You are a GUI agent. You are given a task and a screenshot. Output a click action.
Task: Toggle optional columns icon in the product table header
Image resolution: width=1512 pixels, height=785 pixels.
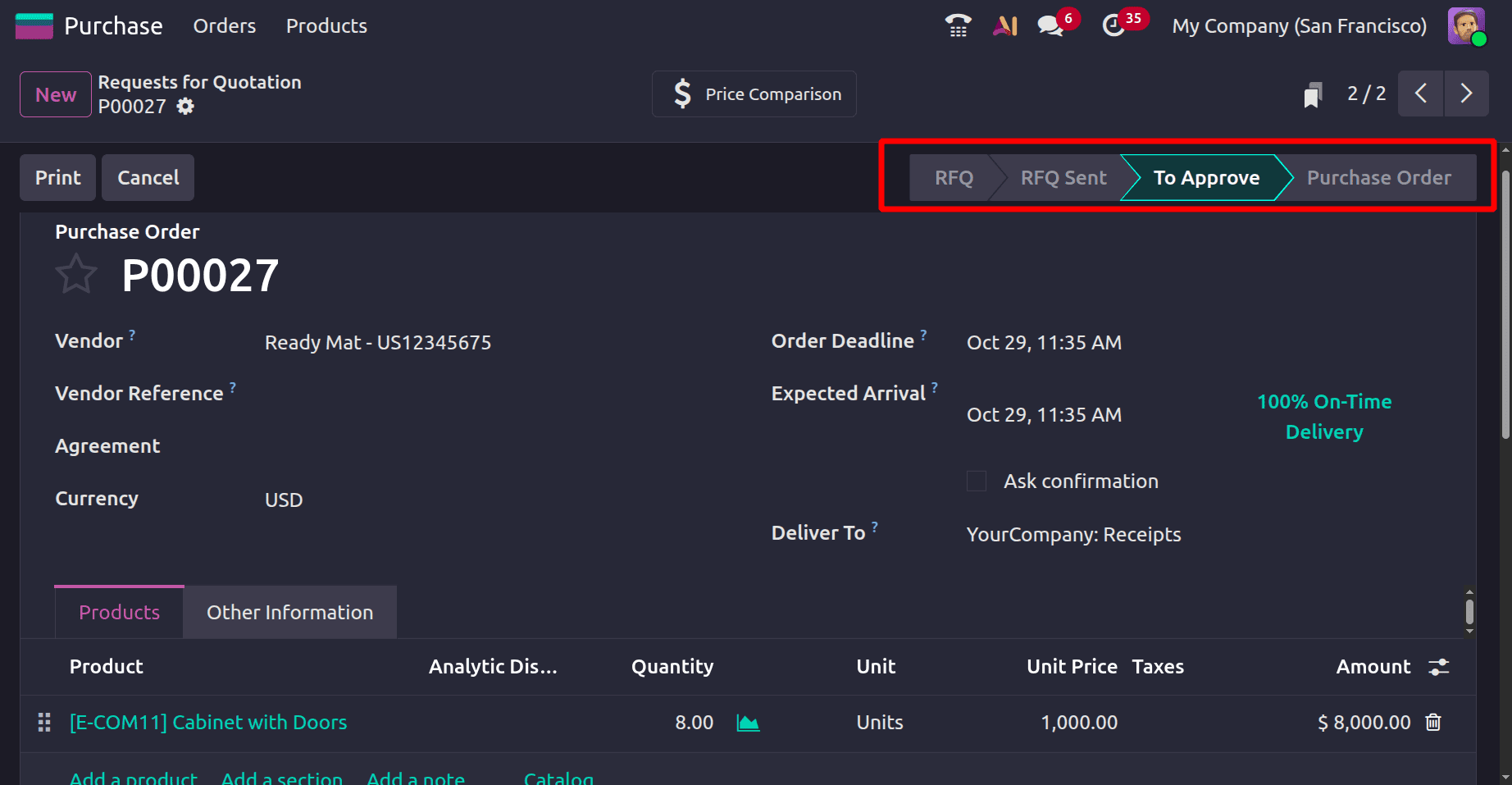tap(1439, 667)
